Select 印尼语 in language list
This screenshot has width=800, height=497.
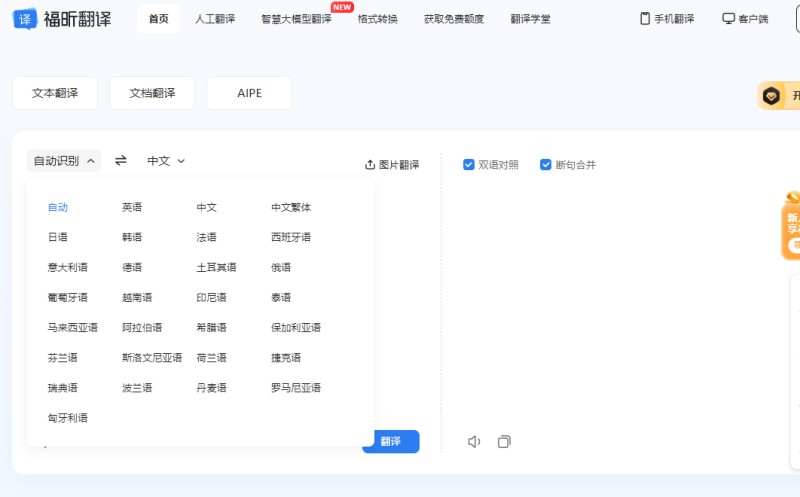[x=211, y=297]
